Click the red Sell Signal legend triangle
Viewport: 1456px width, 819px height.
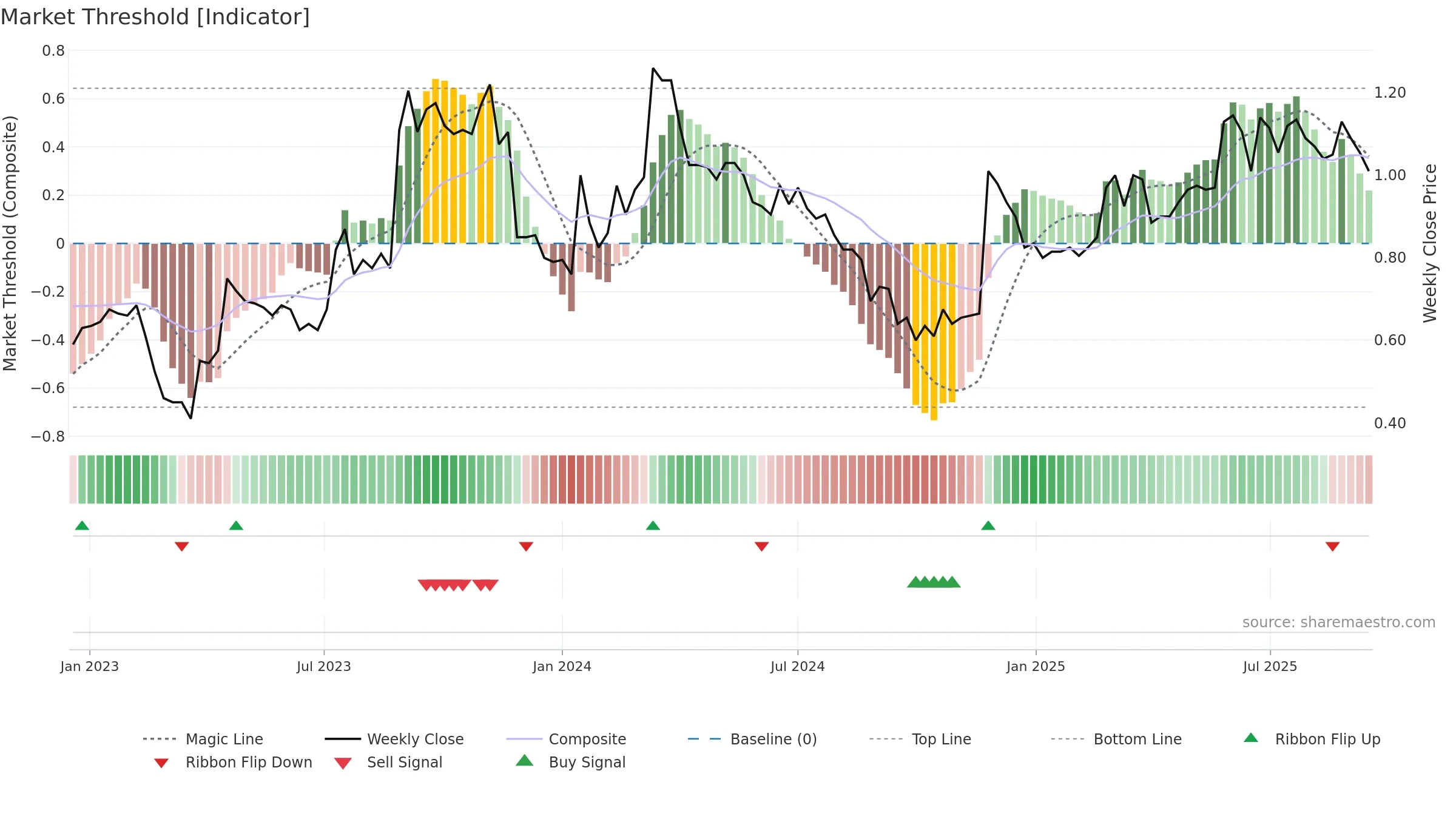tap(343, 763)
